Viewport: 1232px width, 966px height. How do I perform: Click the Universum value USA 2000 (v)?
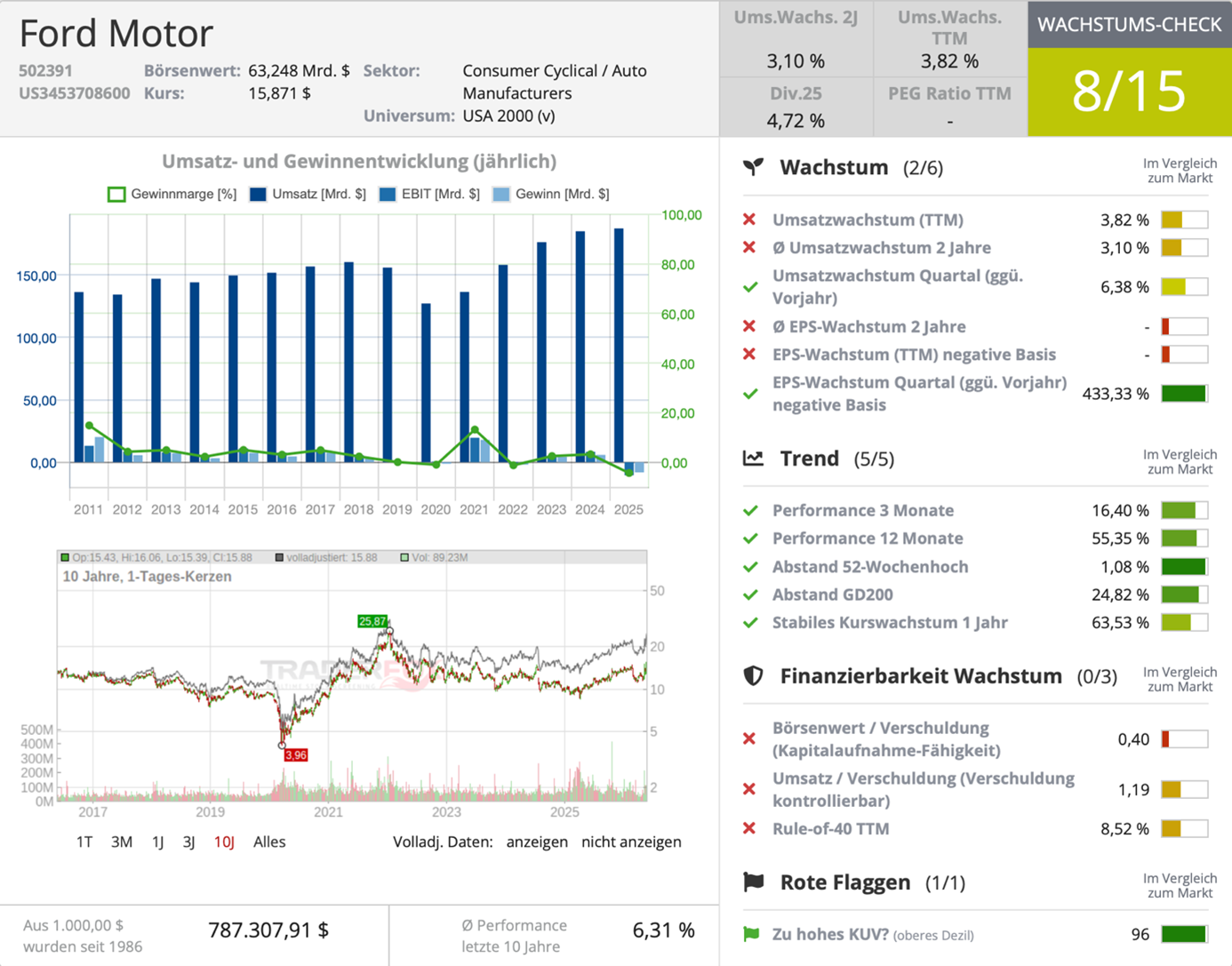[508, 116]
